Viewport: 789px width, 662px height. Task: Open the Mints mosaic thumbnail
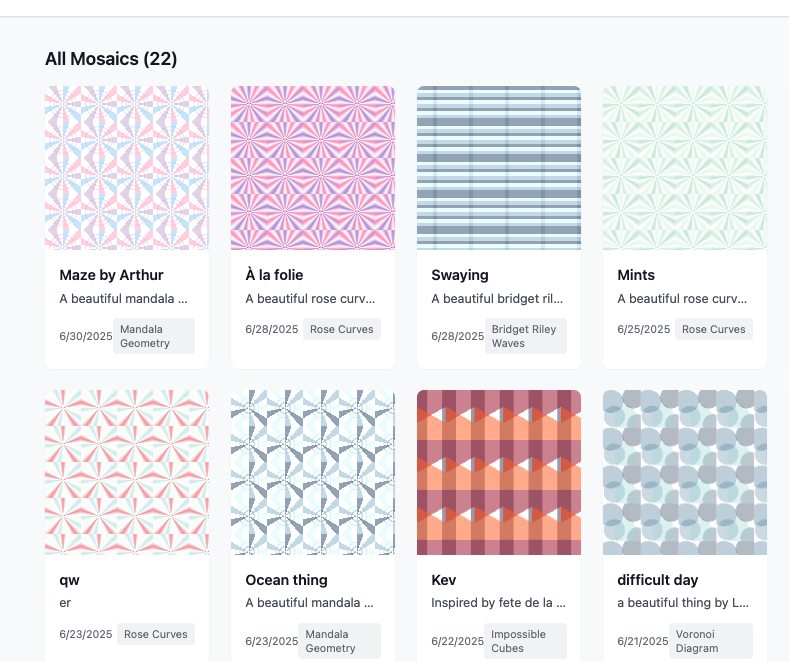[x=685, y=168]
